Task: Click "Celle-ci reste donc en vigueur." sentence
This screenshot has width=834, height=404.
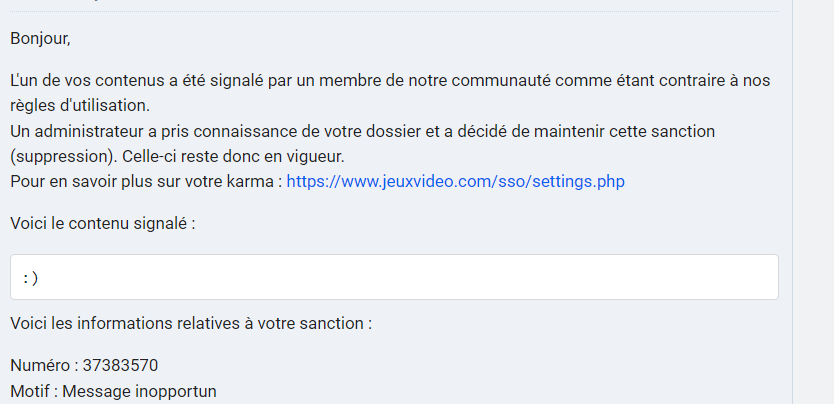Action: point(233,157)
